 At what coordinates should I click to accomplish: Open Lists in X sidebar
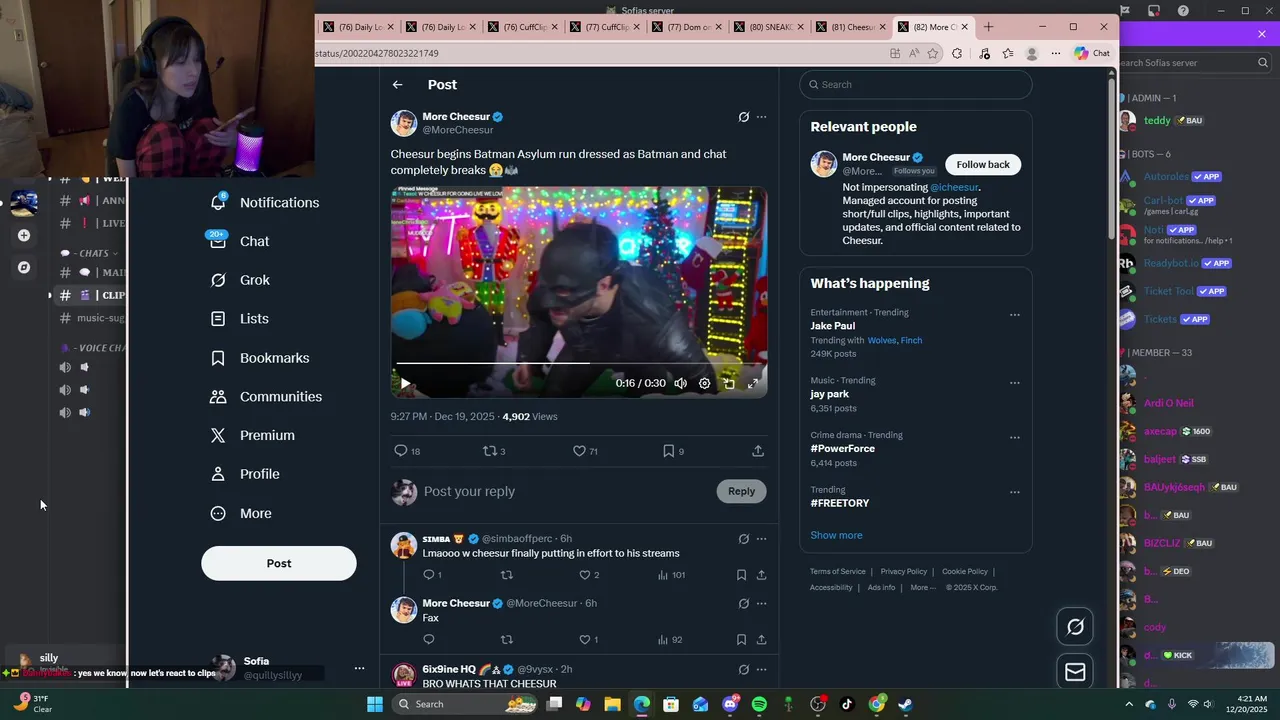coord(239,318)
